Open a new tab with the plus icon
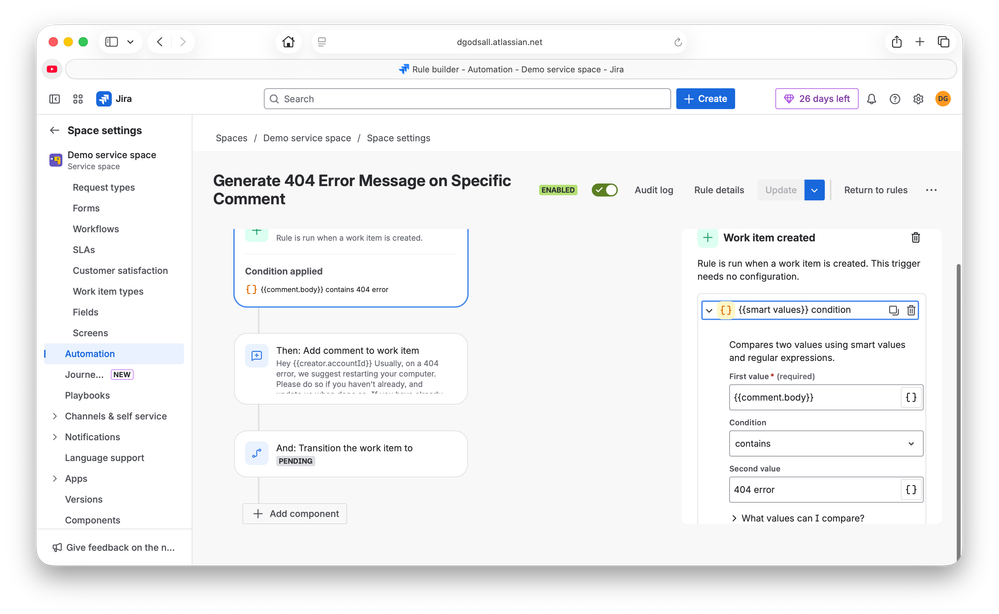The width and height of the screenshot is (999, 614). (919, 42)
